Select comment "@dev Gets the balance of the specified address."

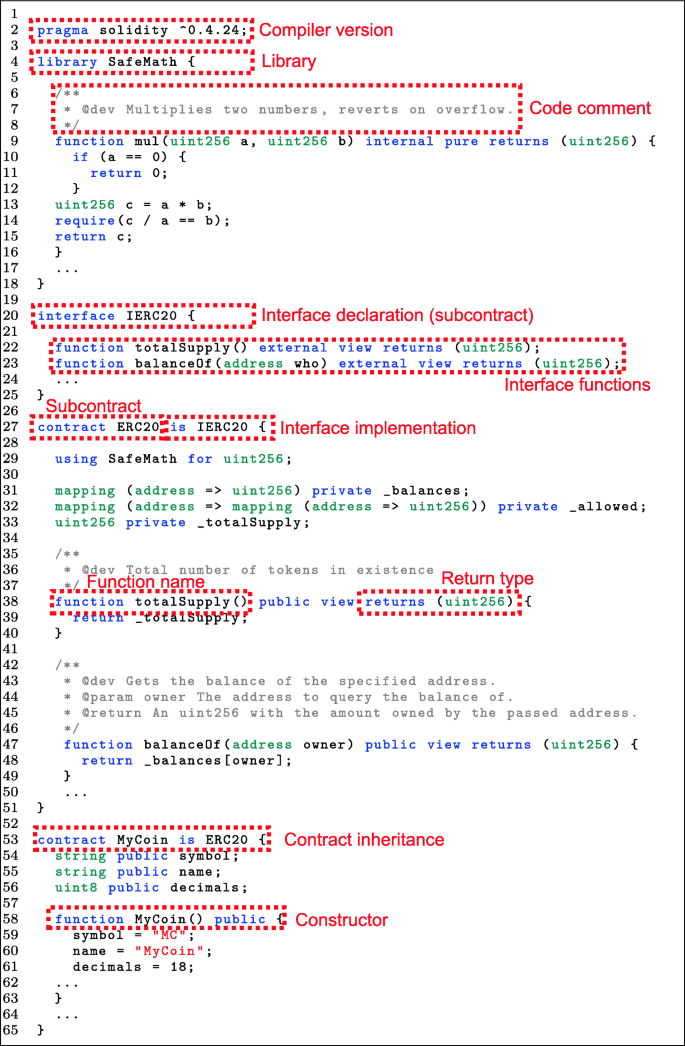tap(289, 682)
